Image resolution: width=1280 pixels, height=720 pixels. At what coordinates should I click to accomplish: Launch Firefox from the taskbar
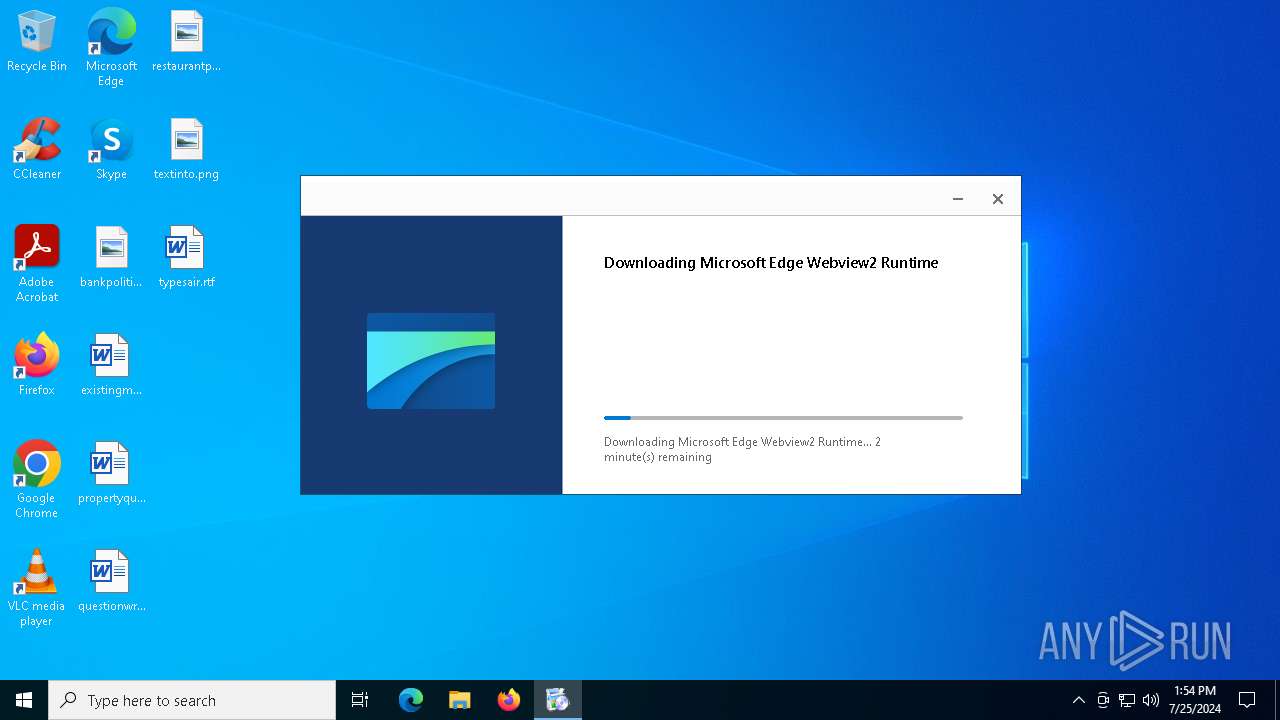(509, 700)
